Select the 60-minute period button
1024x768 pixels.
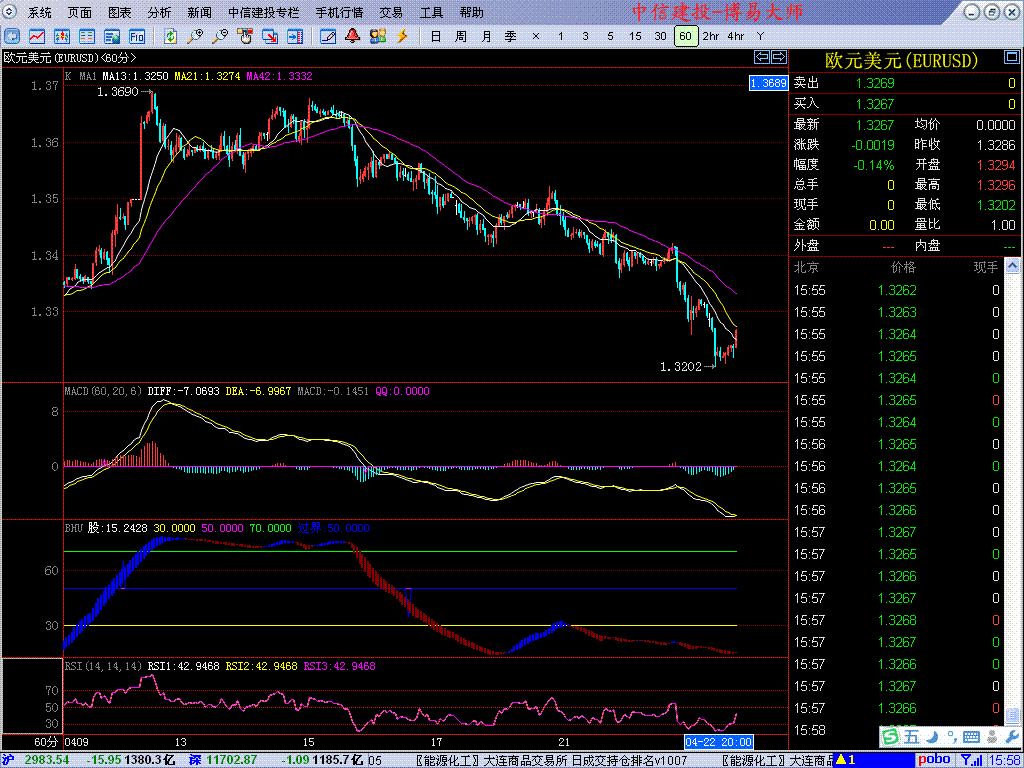click(685, 36)
